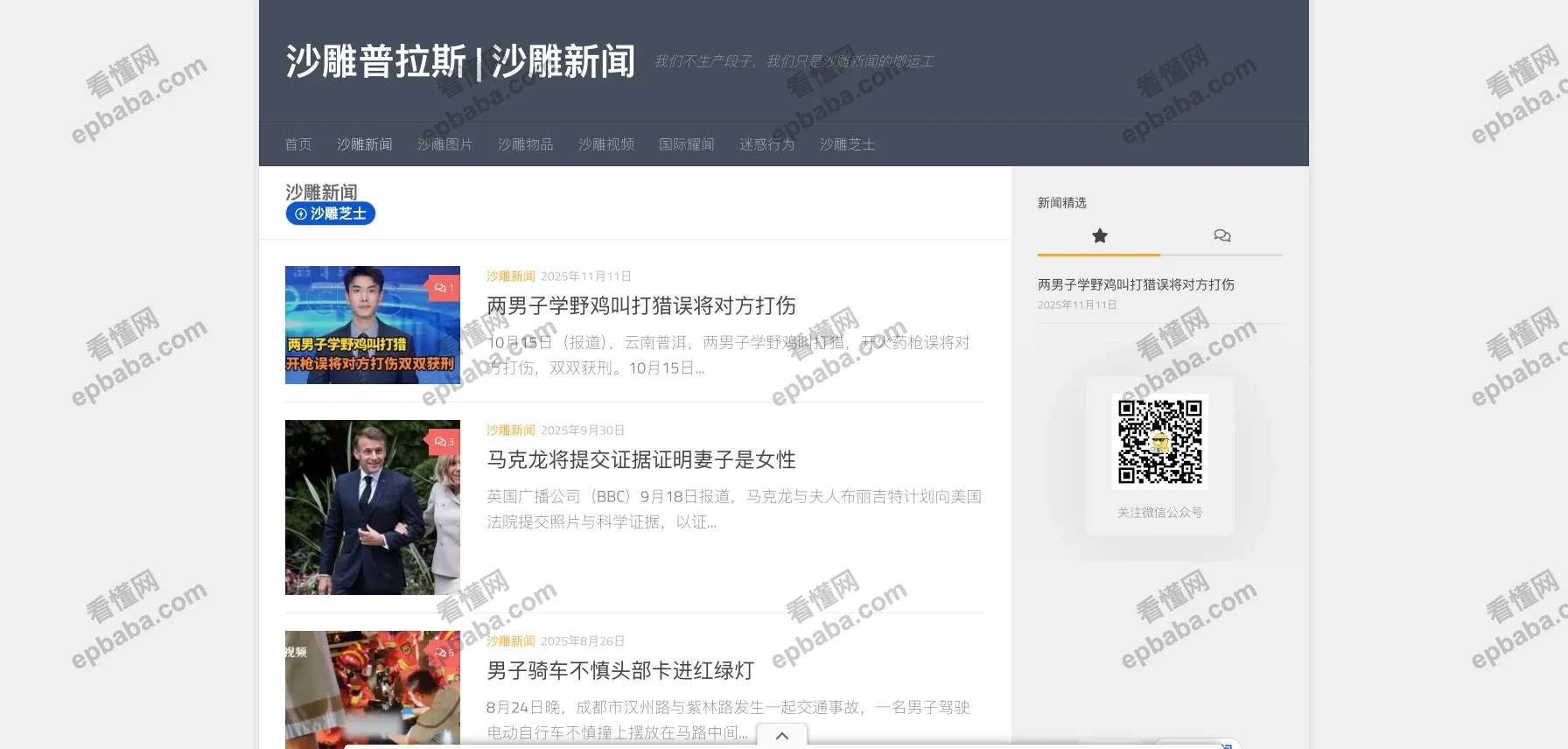The width and height of the screenshot is (1568, 749).
Task: Click the comment count badge showing 1
Action: (444, 288)
